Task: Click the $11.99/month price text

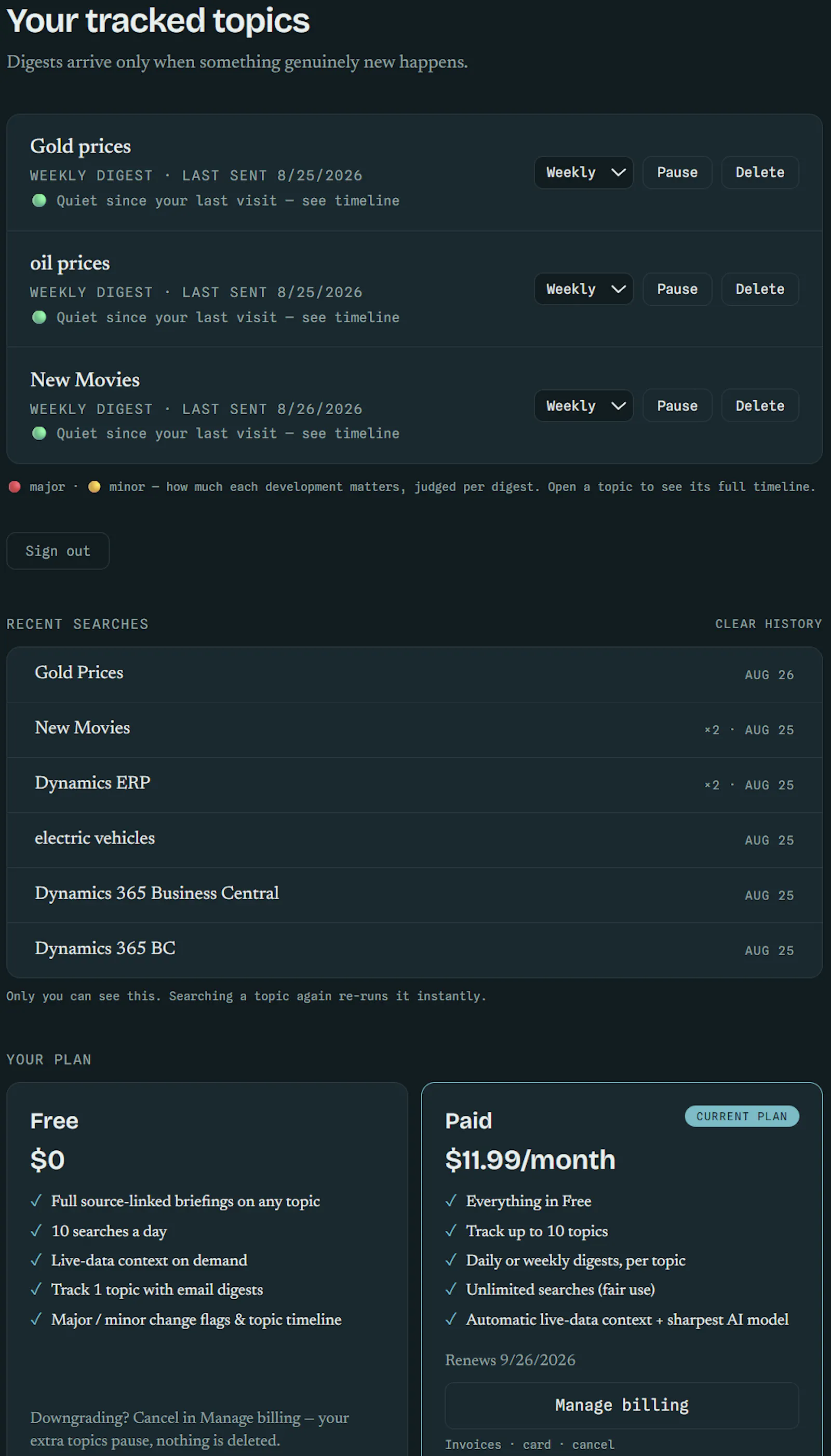Action: point(530,1160)
